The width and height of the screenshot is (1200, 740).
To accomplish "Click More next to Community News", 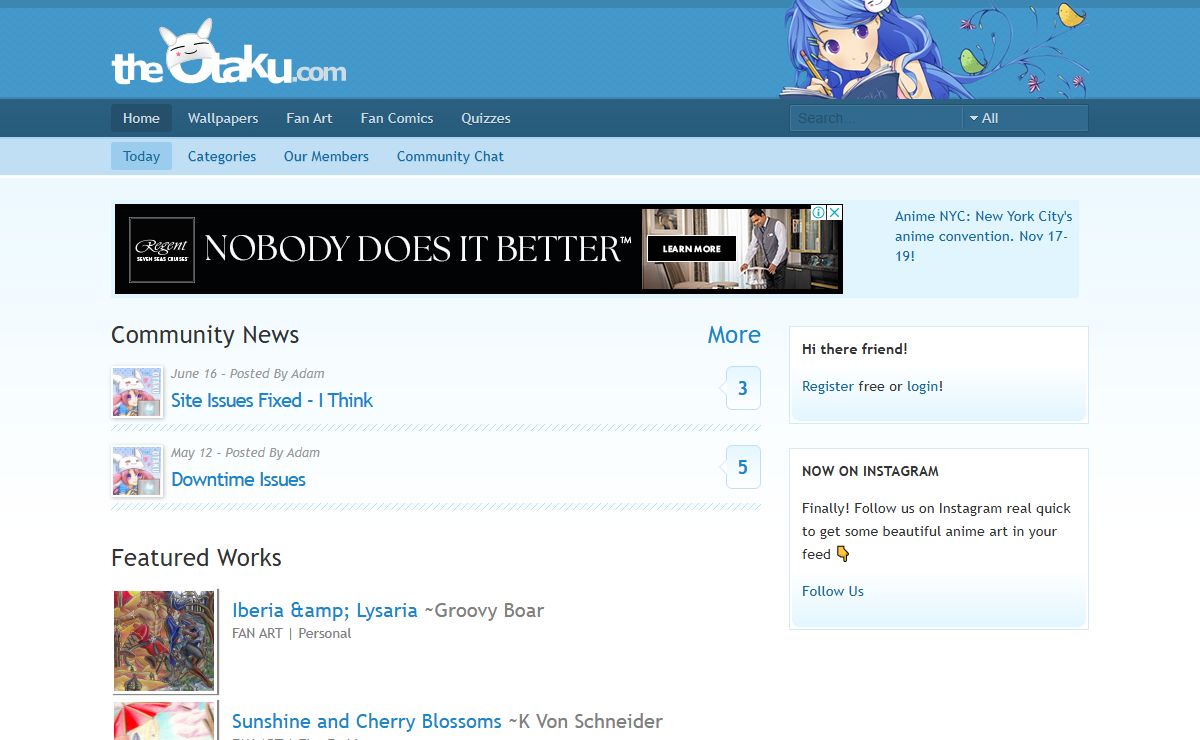I will (x=734, y=335).
